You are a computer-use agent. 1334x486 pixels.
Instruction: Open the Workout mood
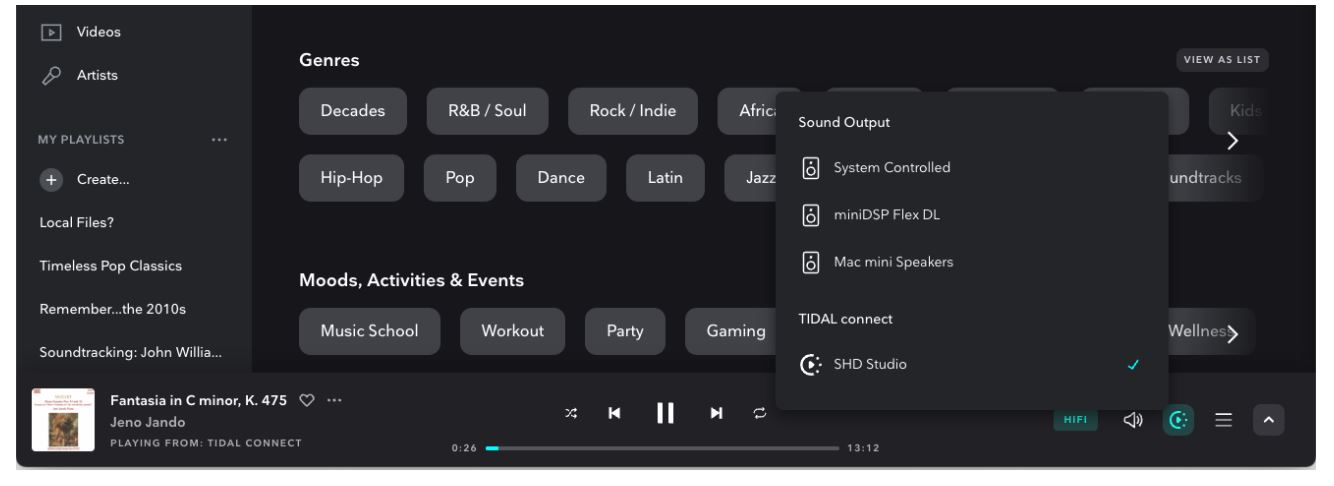tap(512, 331)
